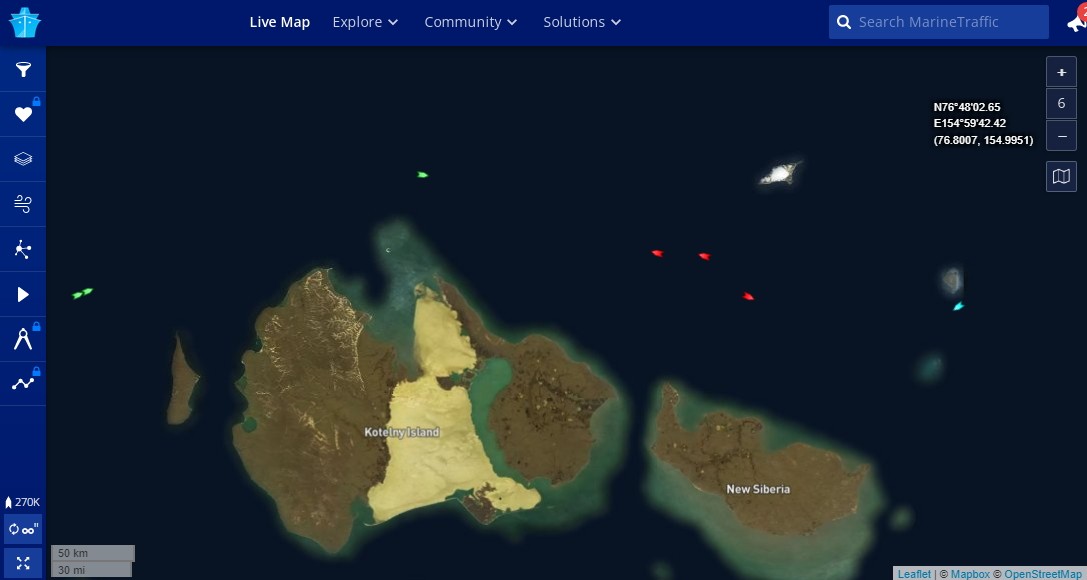This screenshot has width=1087, height=580.
Task: Open the OpenStreetMap attribution link
Action: [x=1042, y=574]
